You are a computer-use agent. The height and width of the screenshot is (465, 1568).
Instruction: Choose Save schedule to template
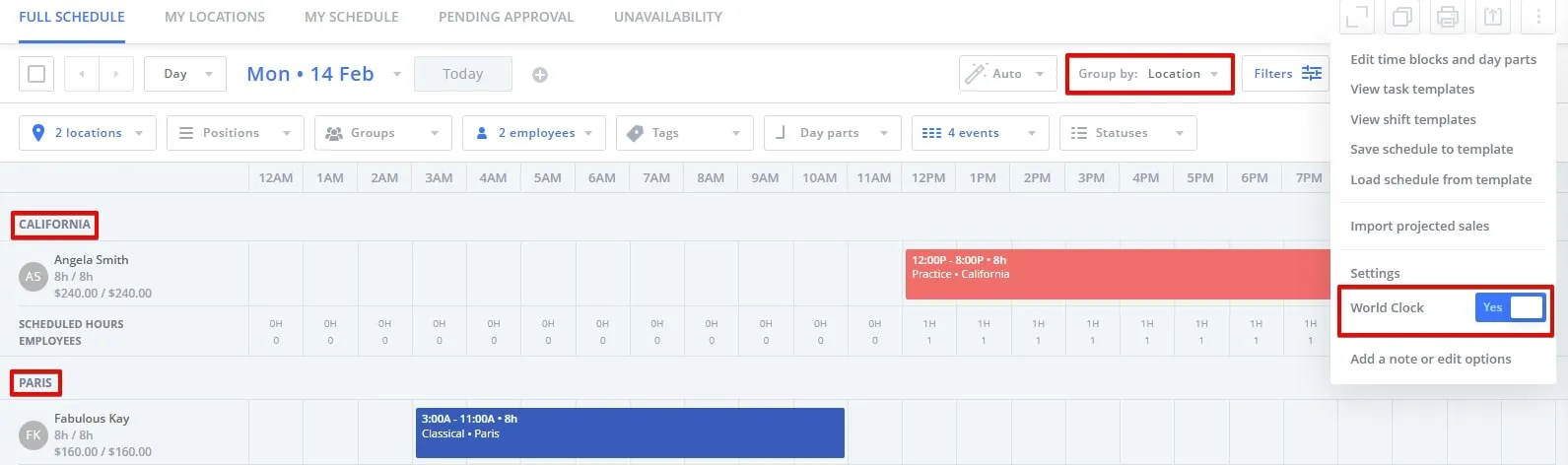[x=1431, y=149]
